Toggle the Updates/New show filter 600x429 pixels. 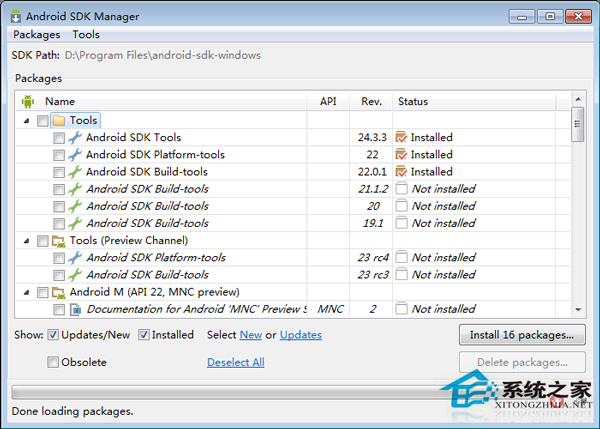coord(53,335)
